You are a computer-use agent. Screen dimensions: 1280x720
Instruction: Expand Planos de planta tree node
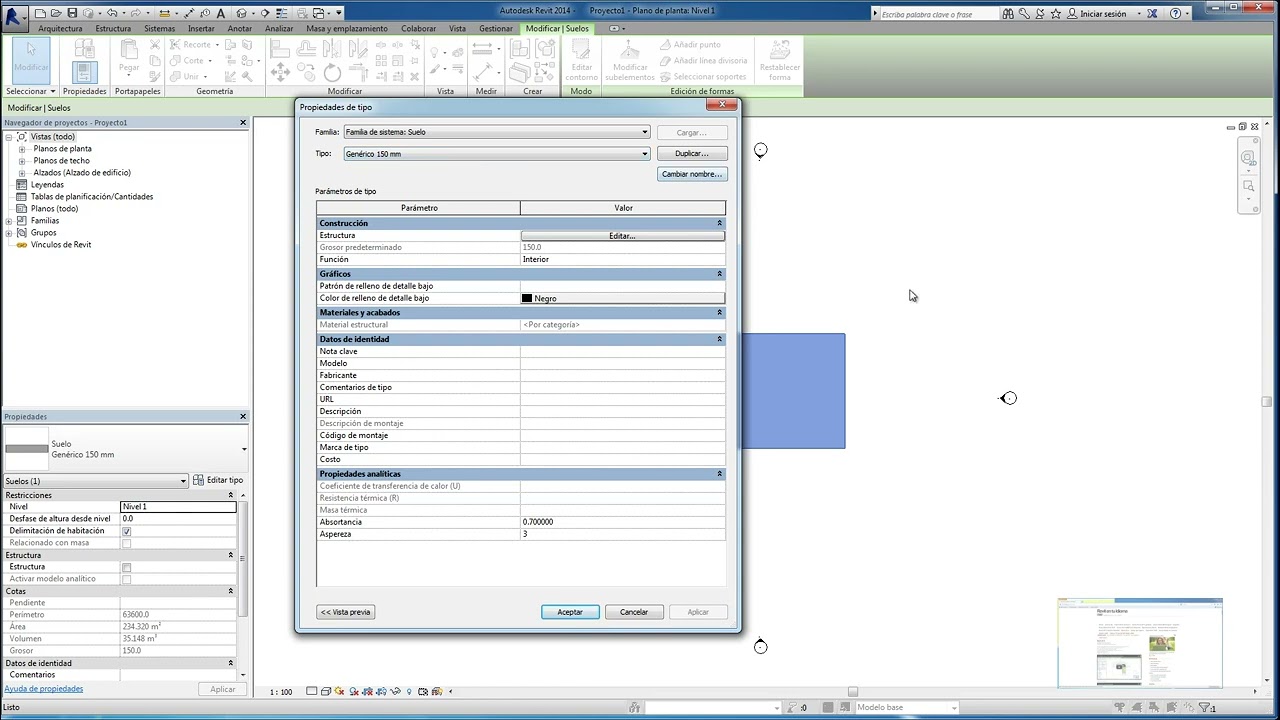point(22,149)
